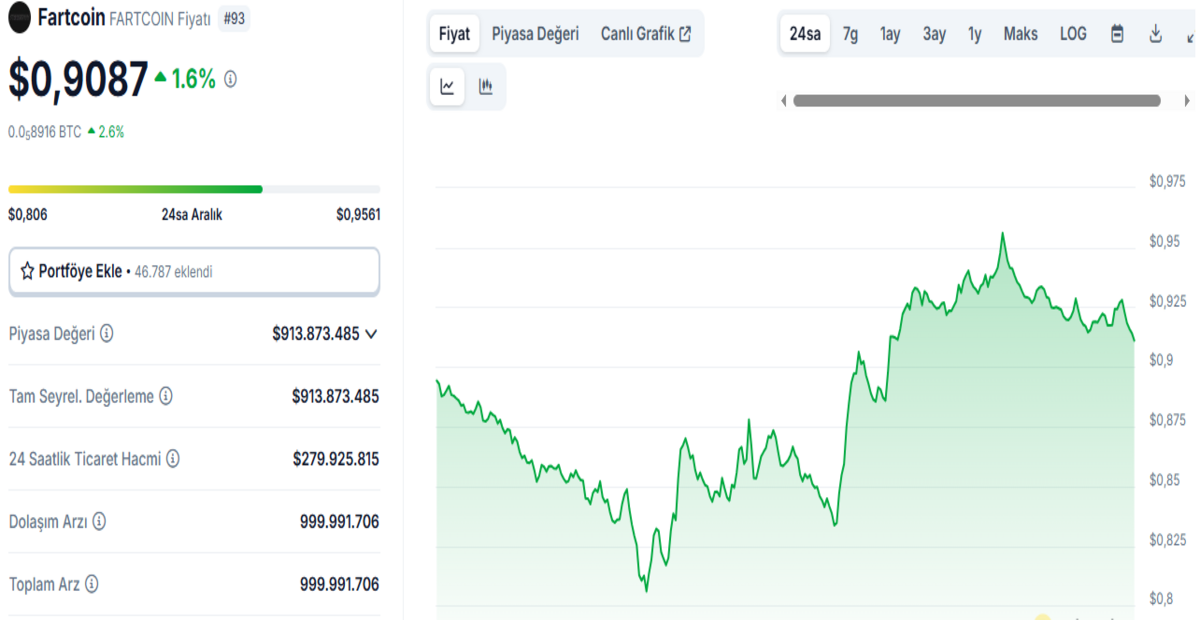Select the 7g time range
1200x620 pixels.
pos(850,34)
